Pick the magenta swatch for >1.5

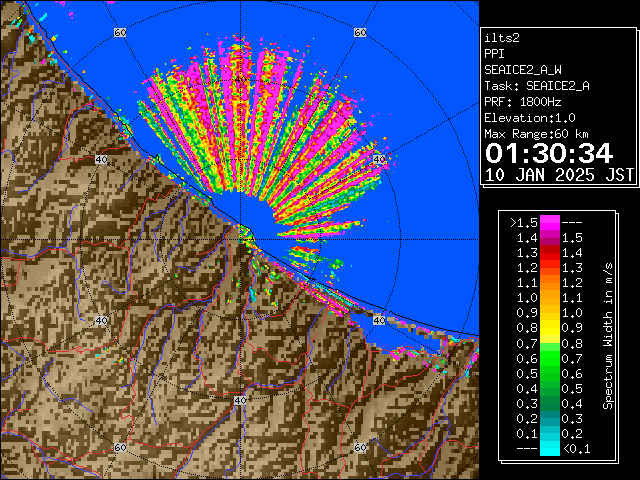pyautogui.click(x=550, y=223)
